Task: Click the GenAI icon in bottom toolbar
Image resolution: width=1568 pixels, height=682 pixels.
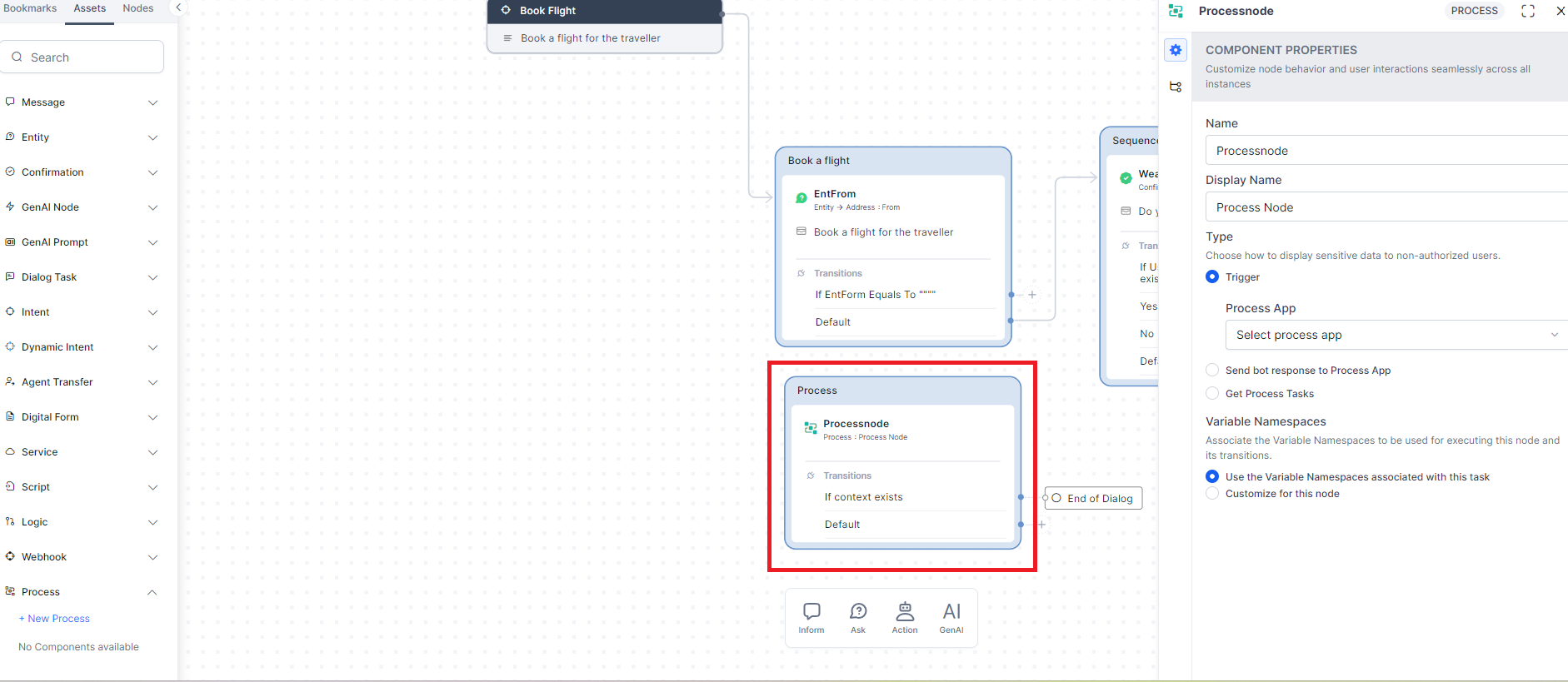Action: (951, 617)
